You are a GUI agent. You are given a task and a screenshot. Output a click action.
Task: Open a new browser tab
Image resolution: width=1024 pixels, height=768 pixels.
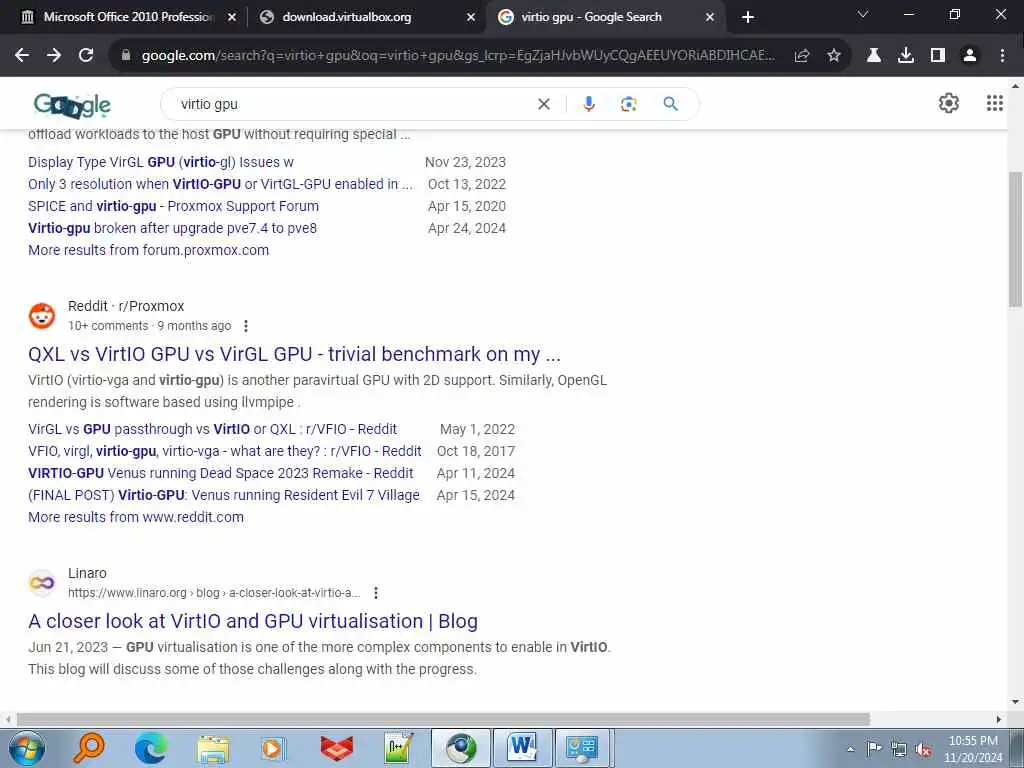(748, 18)
